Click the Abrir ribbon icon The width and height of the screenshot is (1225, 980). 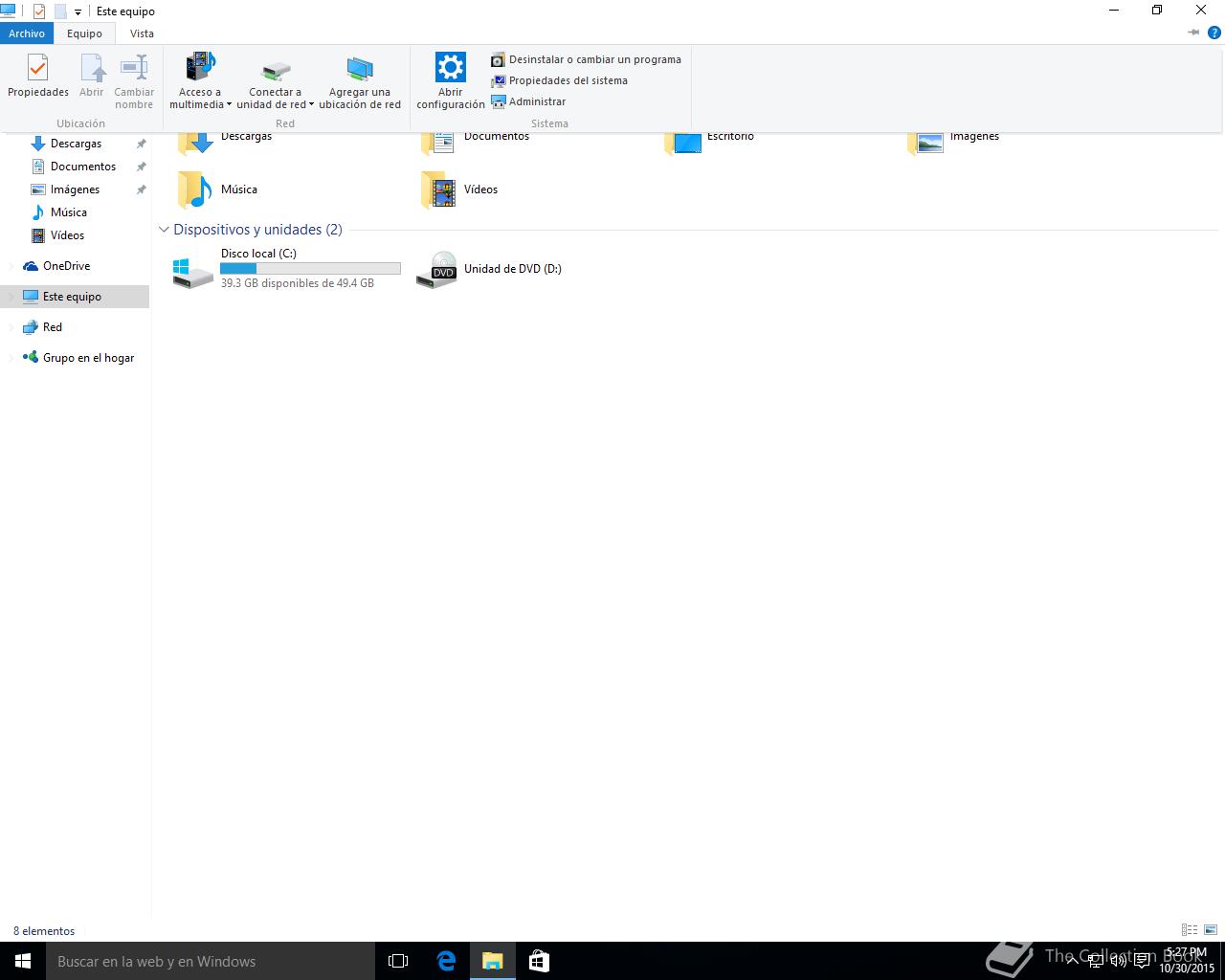click(x=92, y=69)
